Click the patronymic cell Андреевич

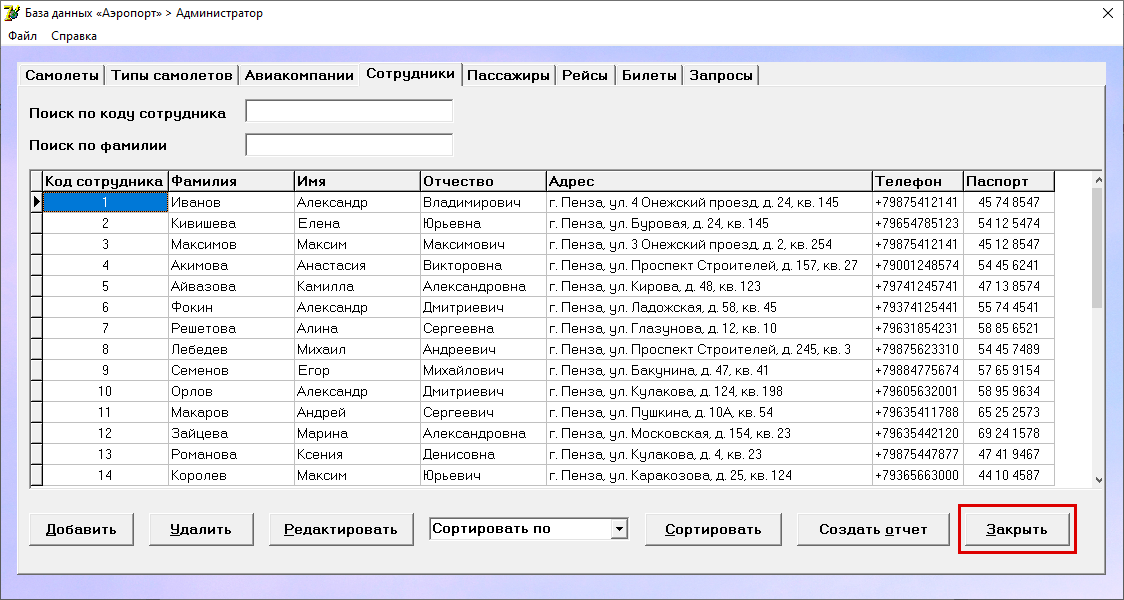tap(483, 350)
